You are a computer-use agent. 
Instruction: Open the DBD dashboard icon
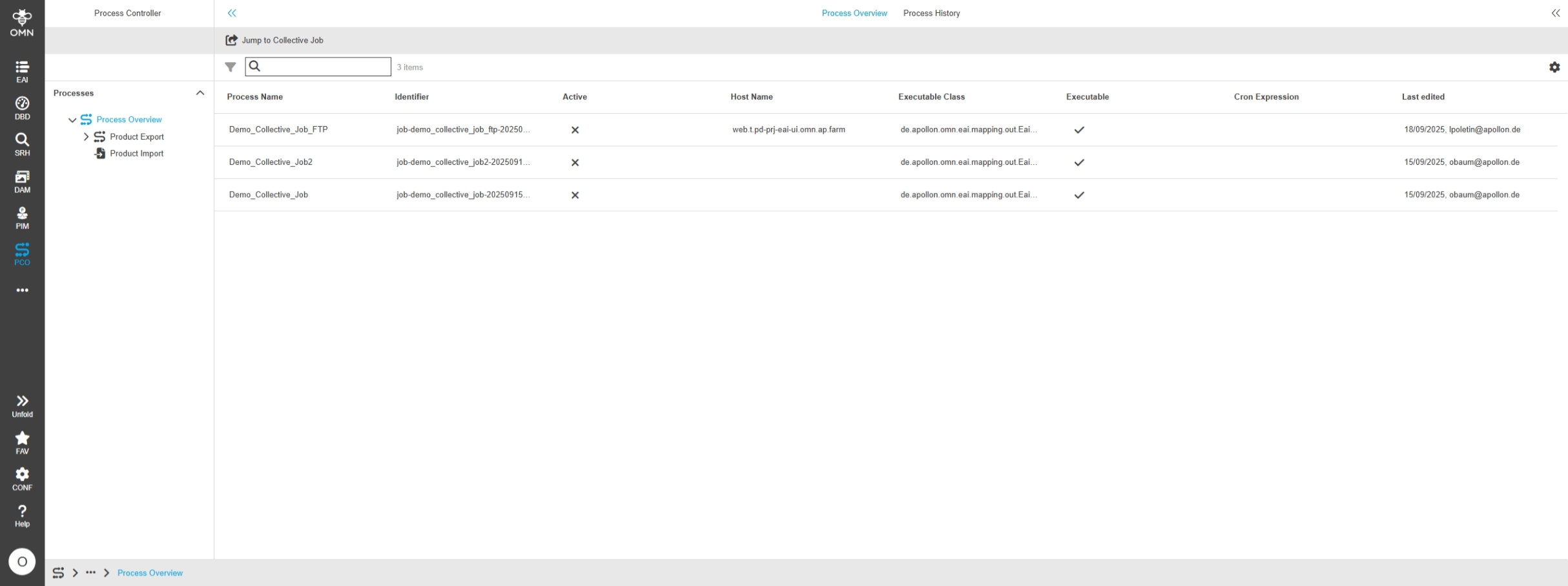[x=22, y=108]
